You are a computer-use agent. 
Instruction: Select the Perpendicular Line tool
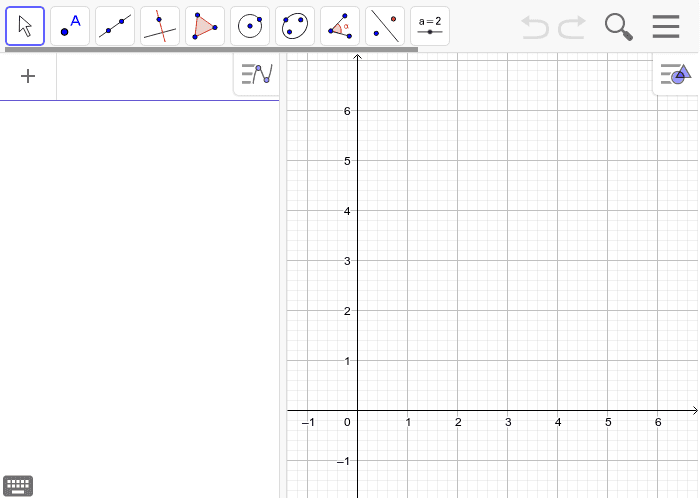click(x=160, y=26)
